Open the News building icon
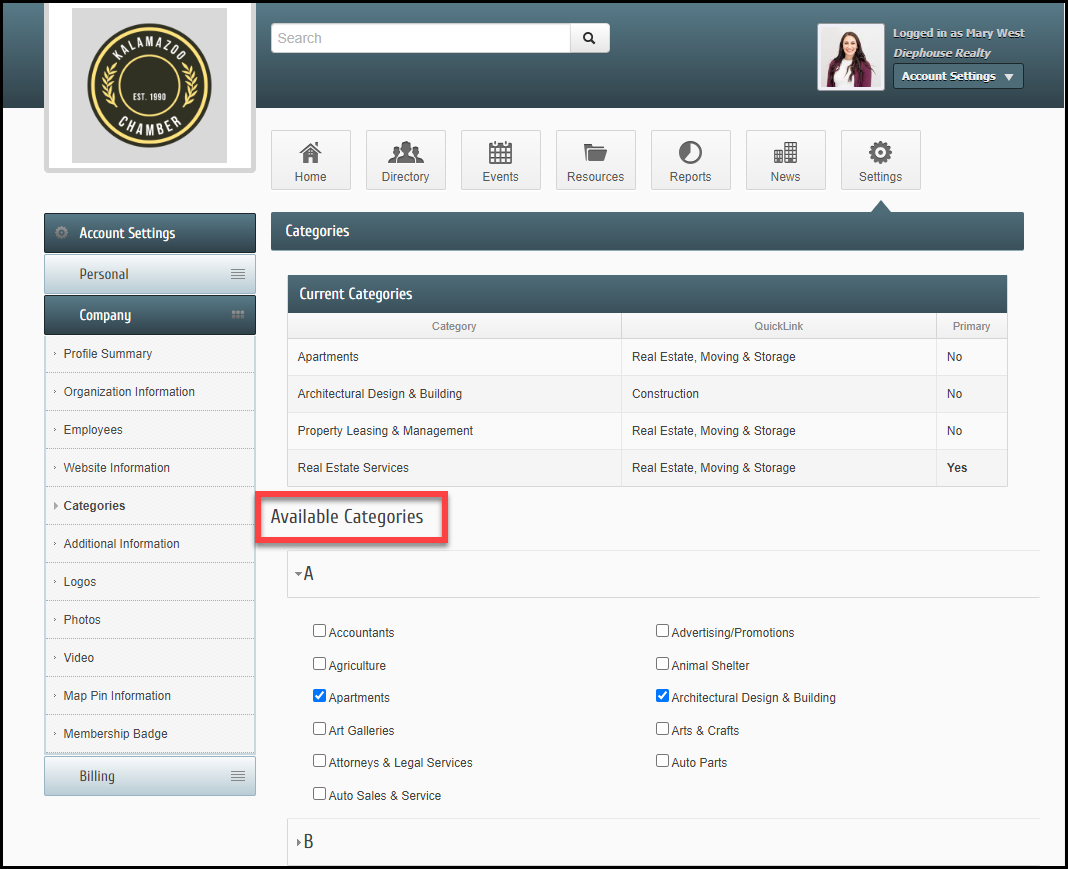Viewport: 1068px width, 869px height. coord(785,153)
